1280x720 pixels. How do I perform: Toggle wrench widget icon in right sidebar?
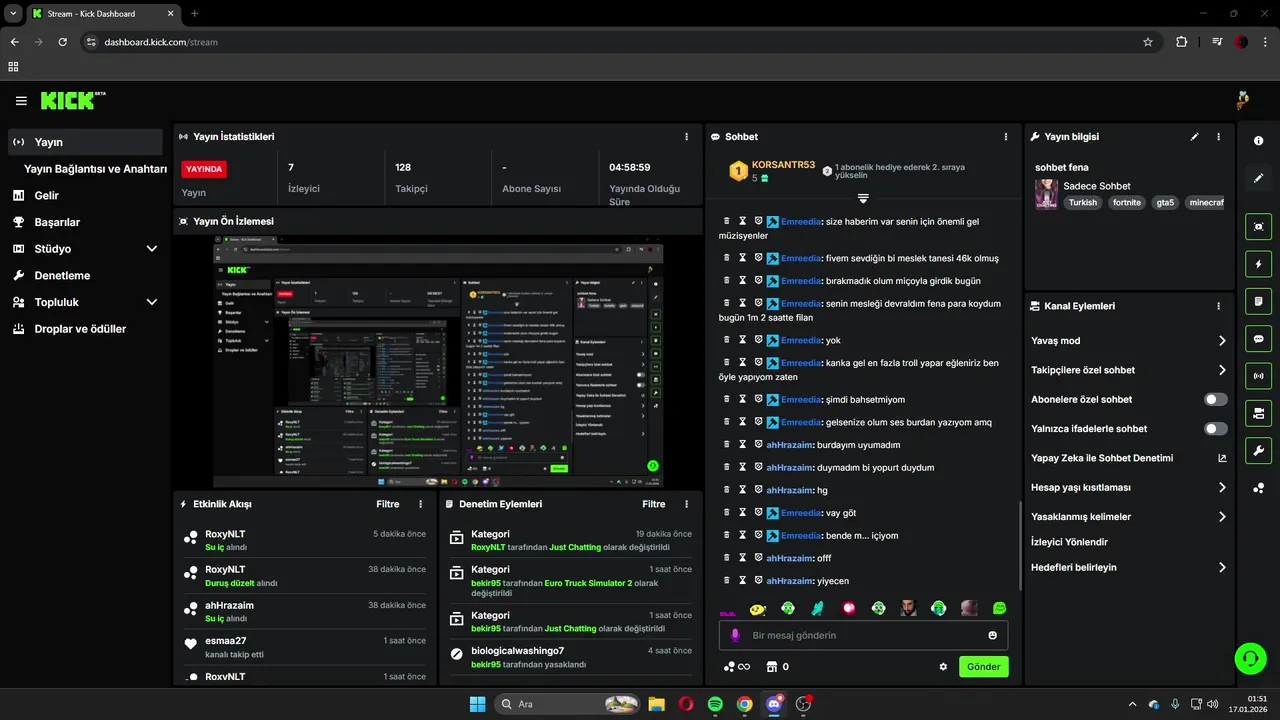click(1258, 450)
